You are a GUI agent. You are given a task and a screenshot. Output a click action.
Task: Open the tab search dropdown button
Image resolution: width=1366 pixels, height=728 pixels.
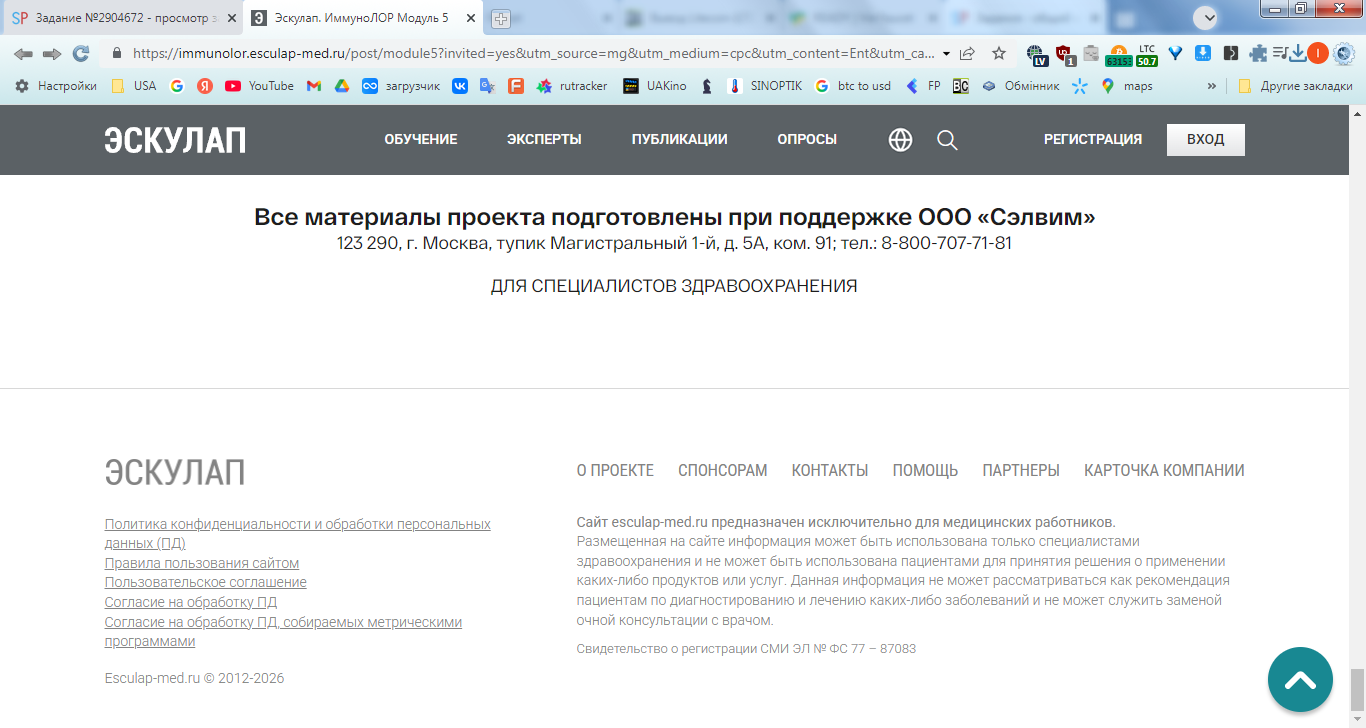pyautogui.click(x=1207, y=17)
